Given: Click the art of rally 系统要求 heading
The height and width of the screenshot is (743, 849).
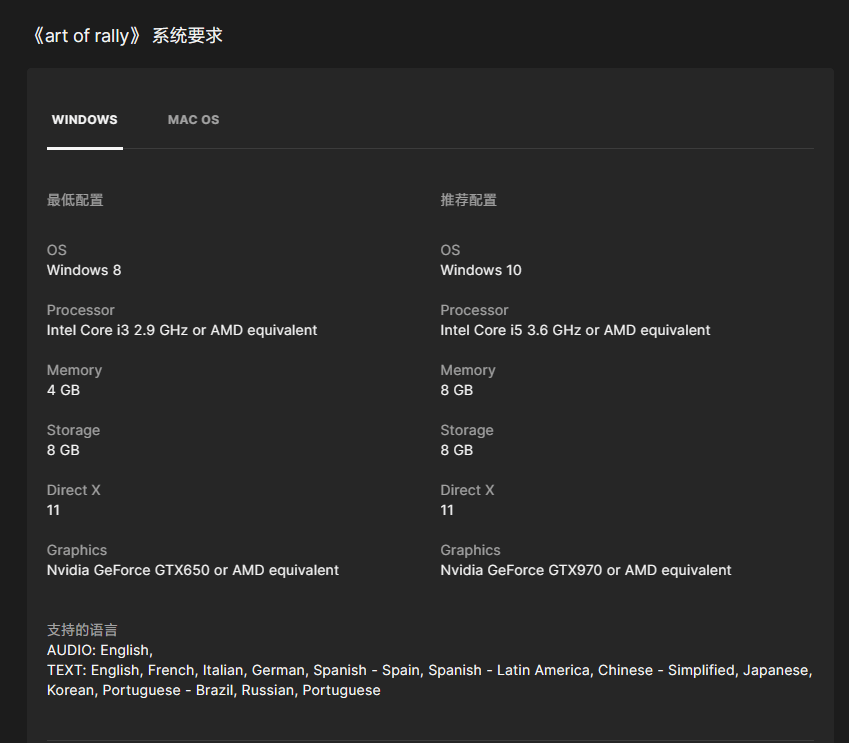Looking at the screenshot, I should pos(127,36).
